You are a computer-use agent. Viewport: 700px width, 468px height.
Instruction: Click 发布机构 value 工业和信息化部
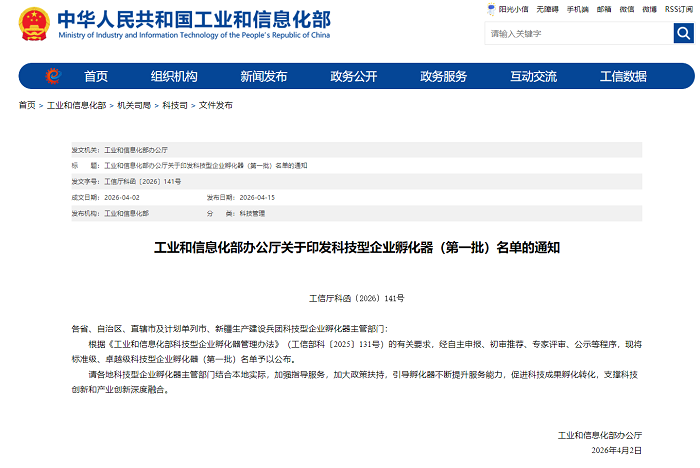[126, 213]
